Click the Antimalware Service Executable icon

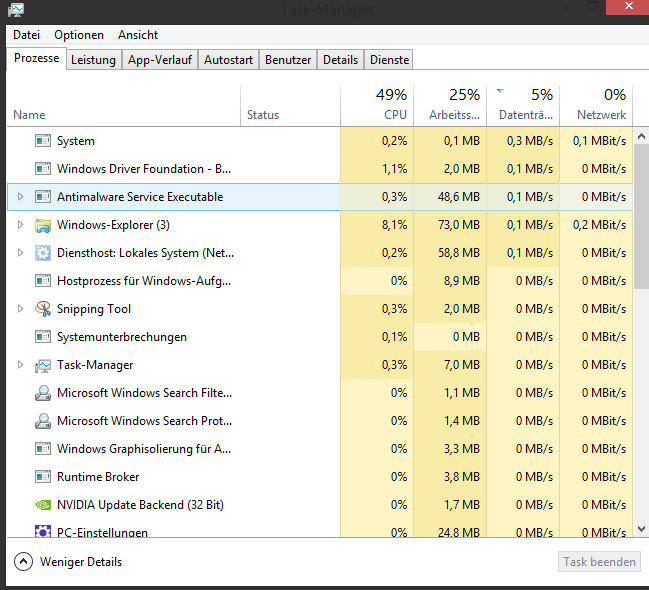[x=43, y=197]
